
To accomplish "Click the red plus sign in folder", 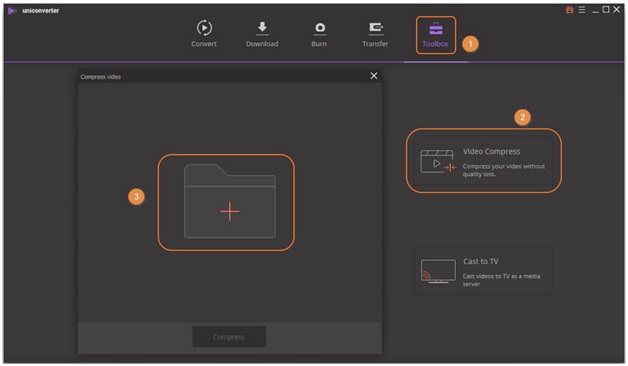I will (229, 211).
